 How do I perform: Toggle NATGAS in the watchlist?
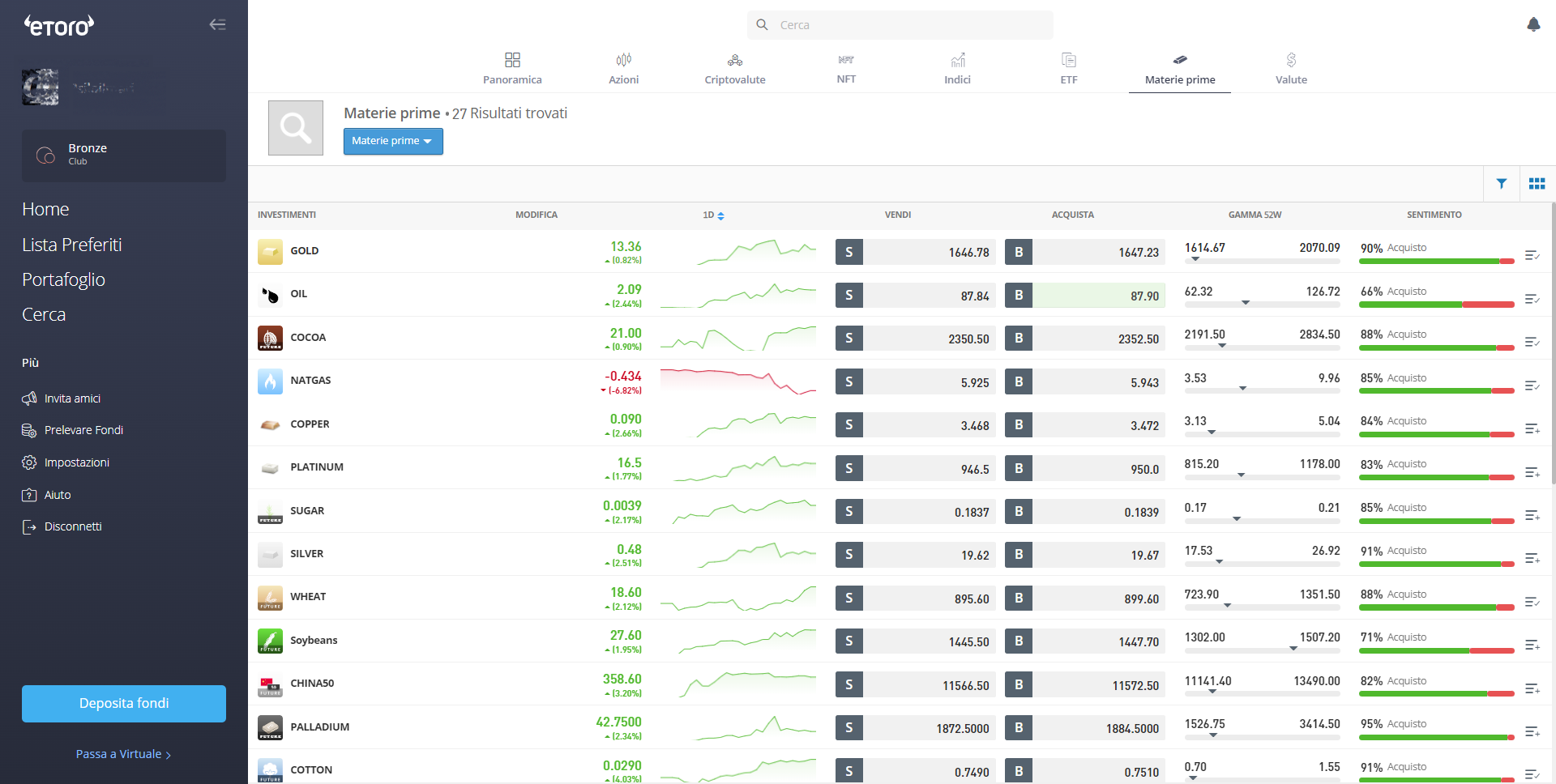pos(1532,386)
